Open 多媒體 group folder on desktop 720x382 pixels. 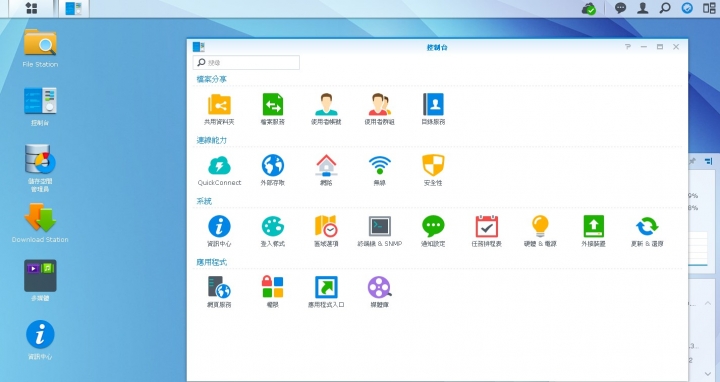40,275
